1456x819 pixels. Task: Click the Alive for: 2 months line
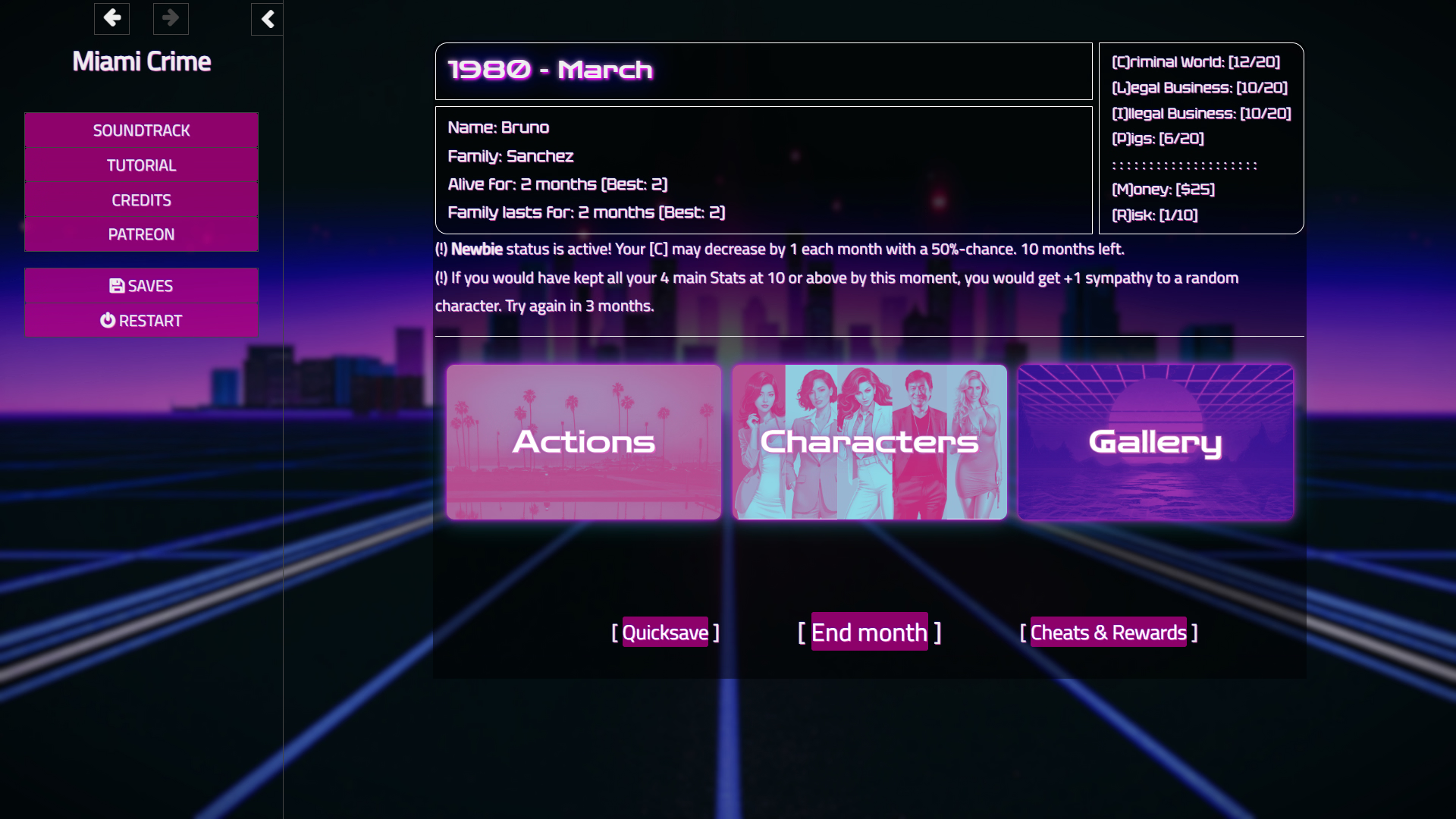[x=557, y=184]
